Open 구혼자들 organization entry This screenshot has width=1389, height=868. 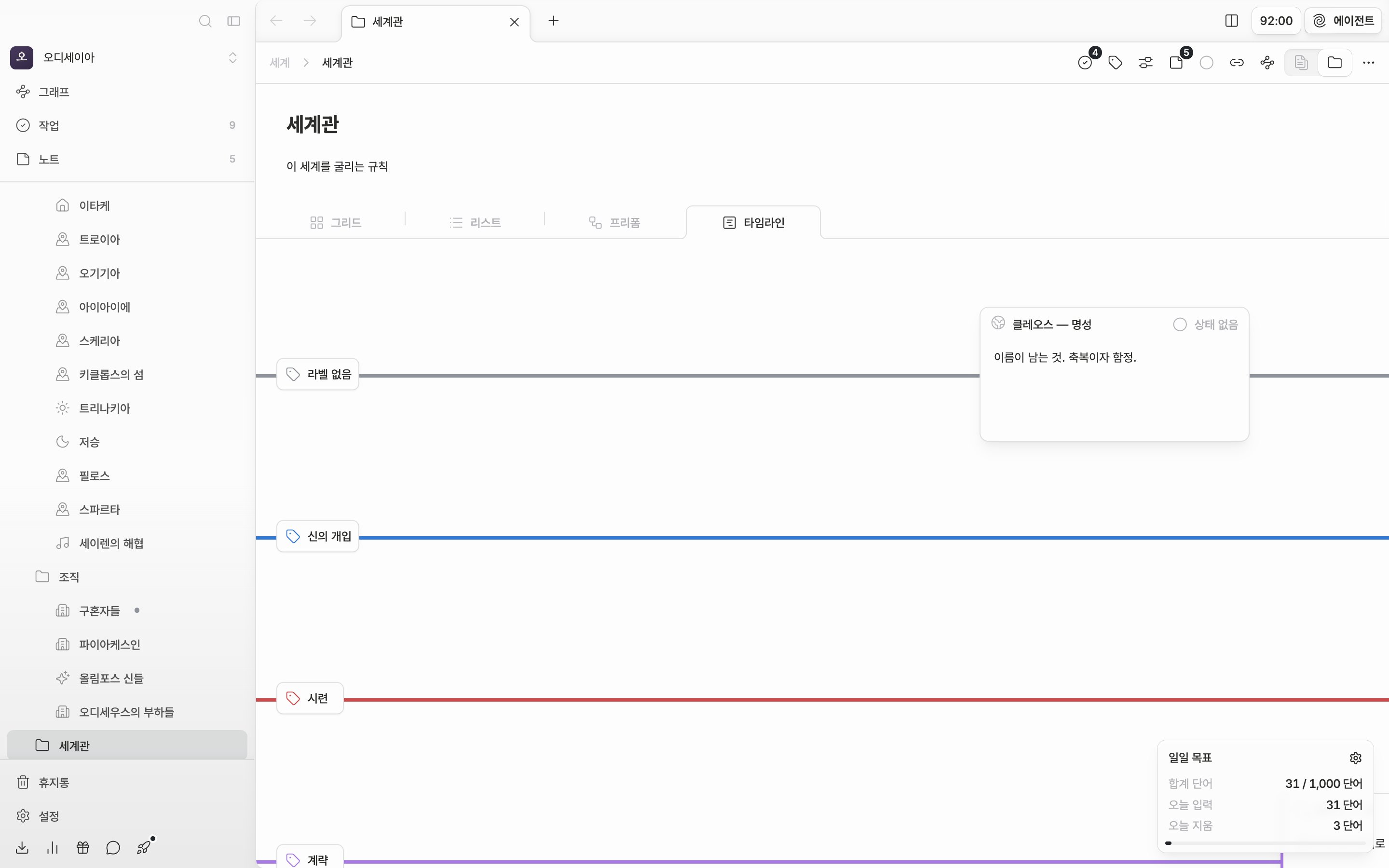click(127, 611)
